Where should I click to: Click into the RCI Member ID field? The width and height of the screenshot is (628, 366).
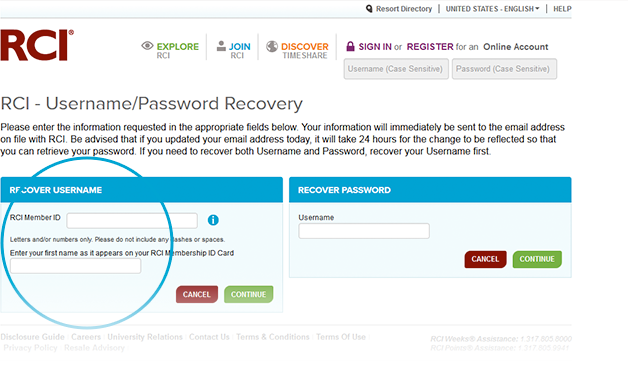click(x=132, y=221)
